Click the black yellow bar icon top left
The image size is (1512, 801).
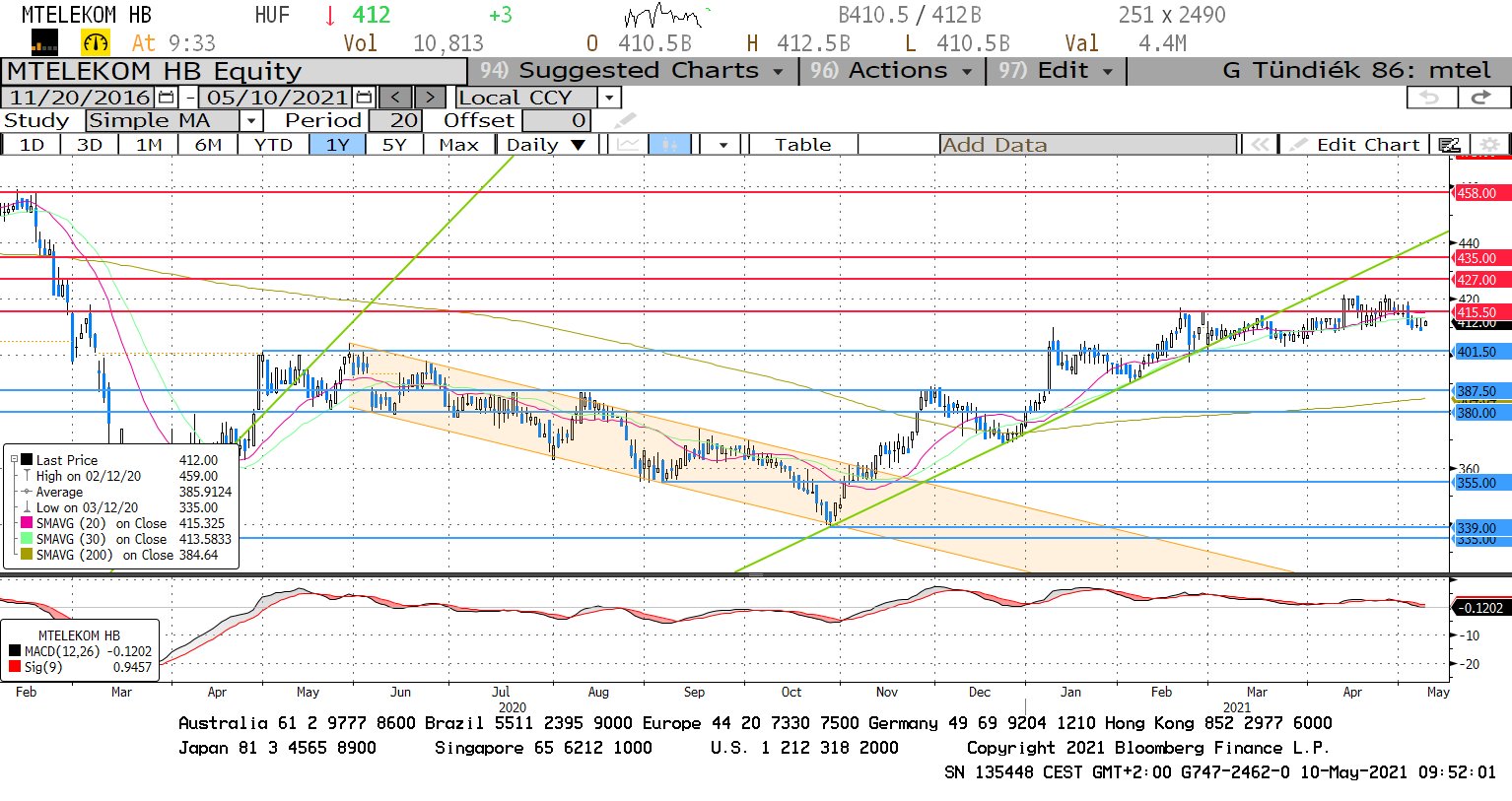point(44,42)
